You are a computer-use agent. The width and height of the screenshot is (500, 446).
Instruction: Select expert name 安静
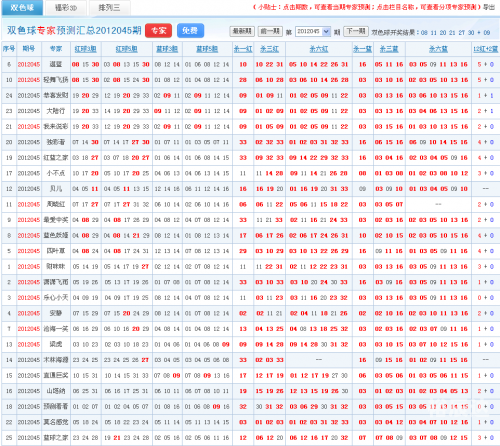56,313
